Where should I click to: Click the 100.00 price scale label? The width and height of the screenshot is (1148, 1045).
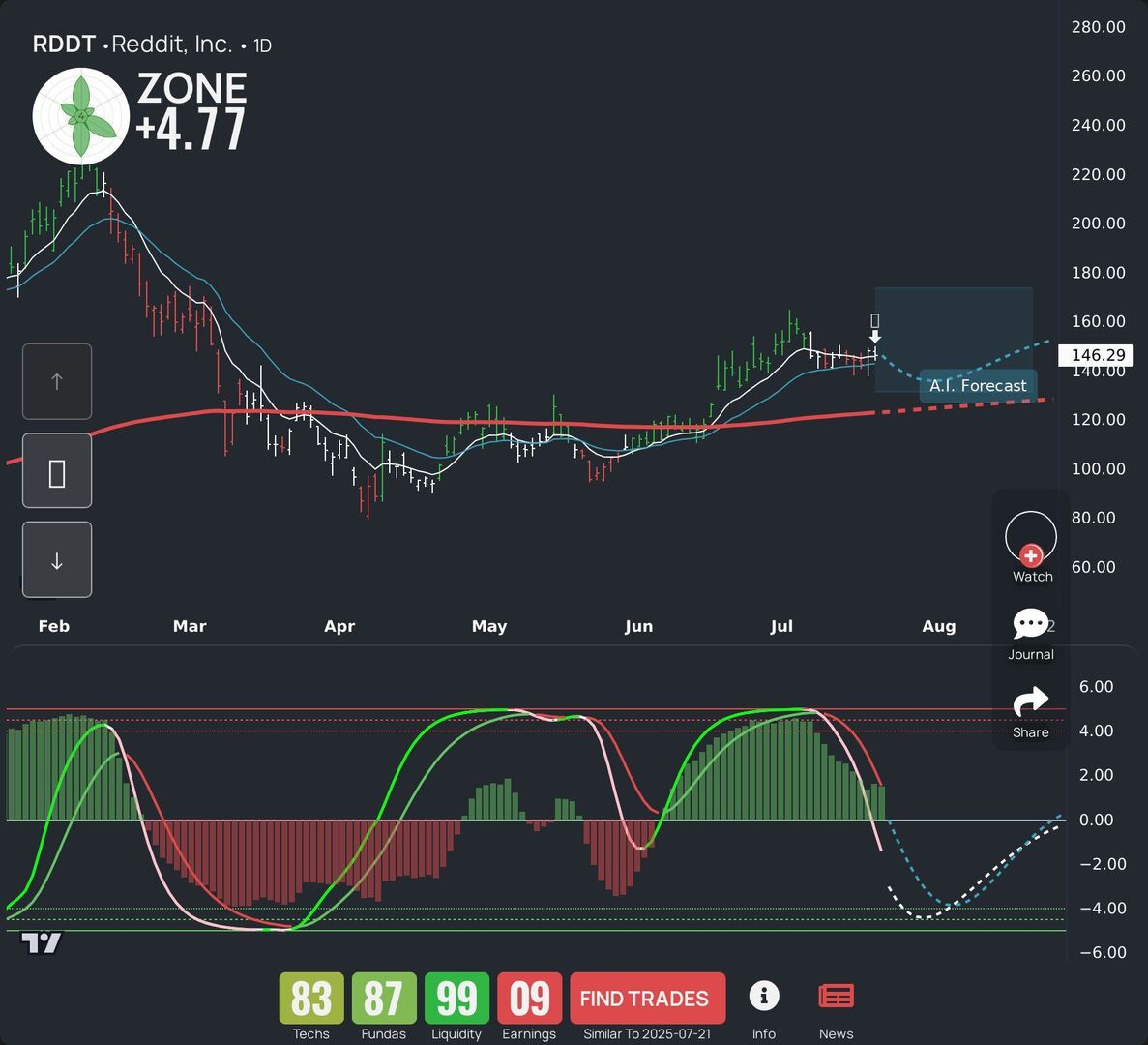pos(1099,468)
